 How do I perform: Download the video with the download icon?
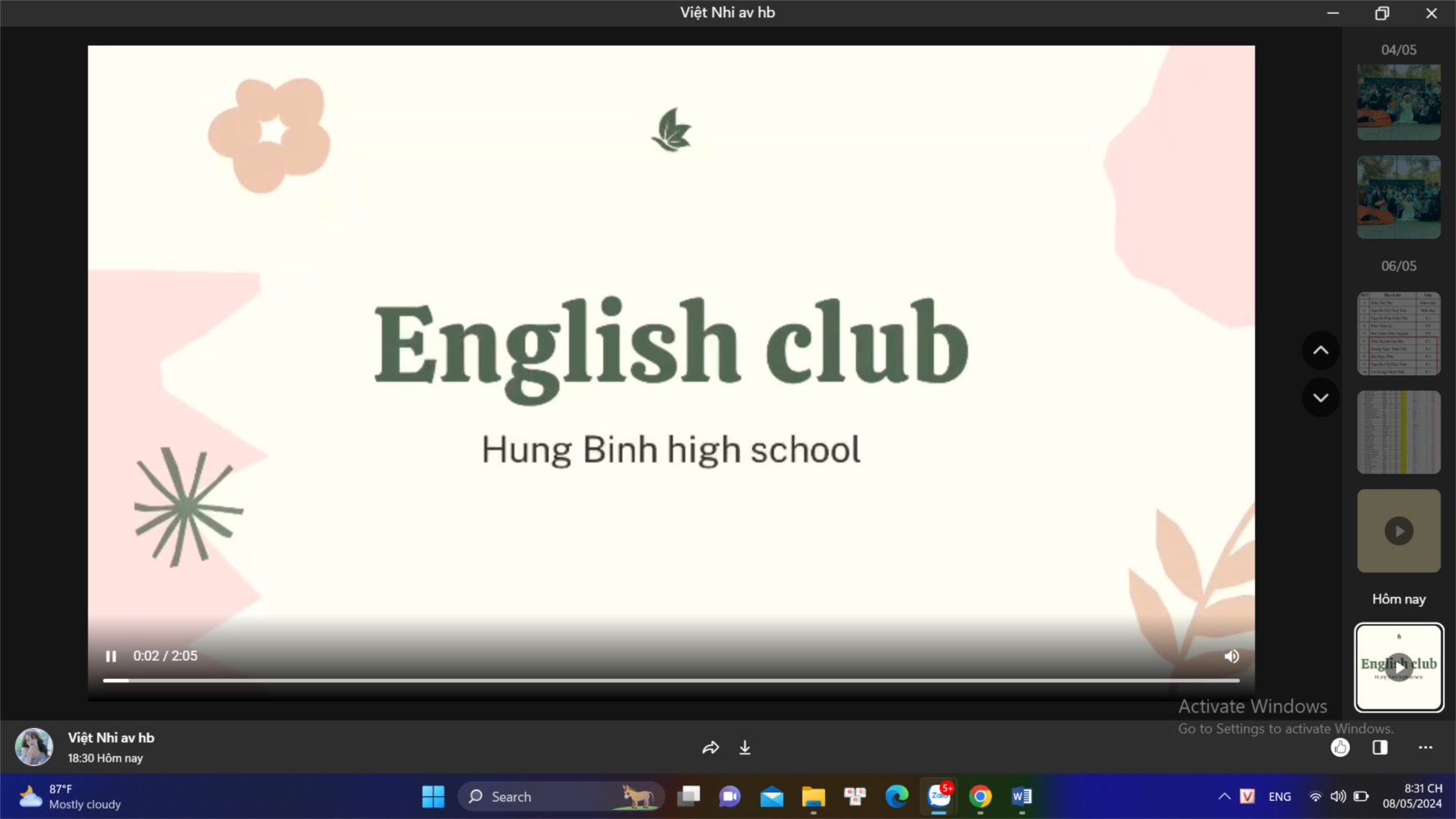[x=745, y=748]
